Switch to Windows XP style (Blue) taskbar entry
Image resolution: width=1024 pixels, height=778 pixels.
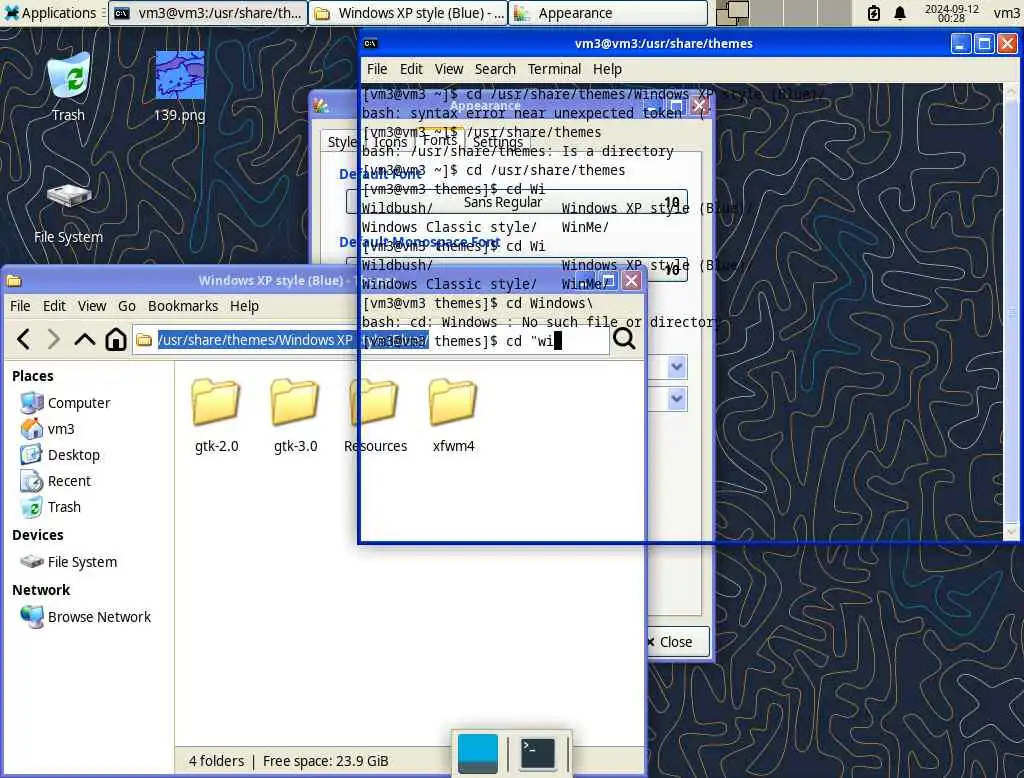pos(409,12)
